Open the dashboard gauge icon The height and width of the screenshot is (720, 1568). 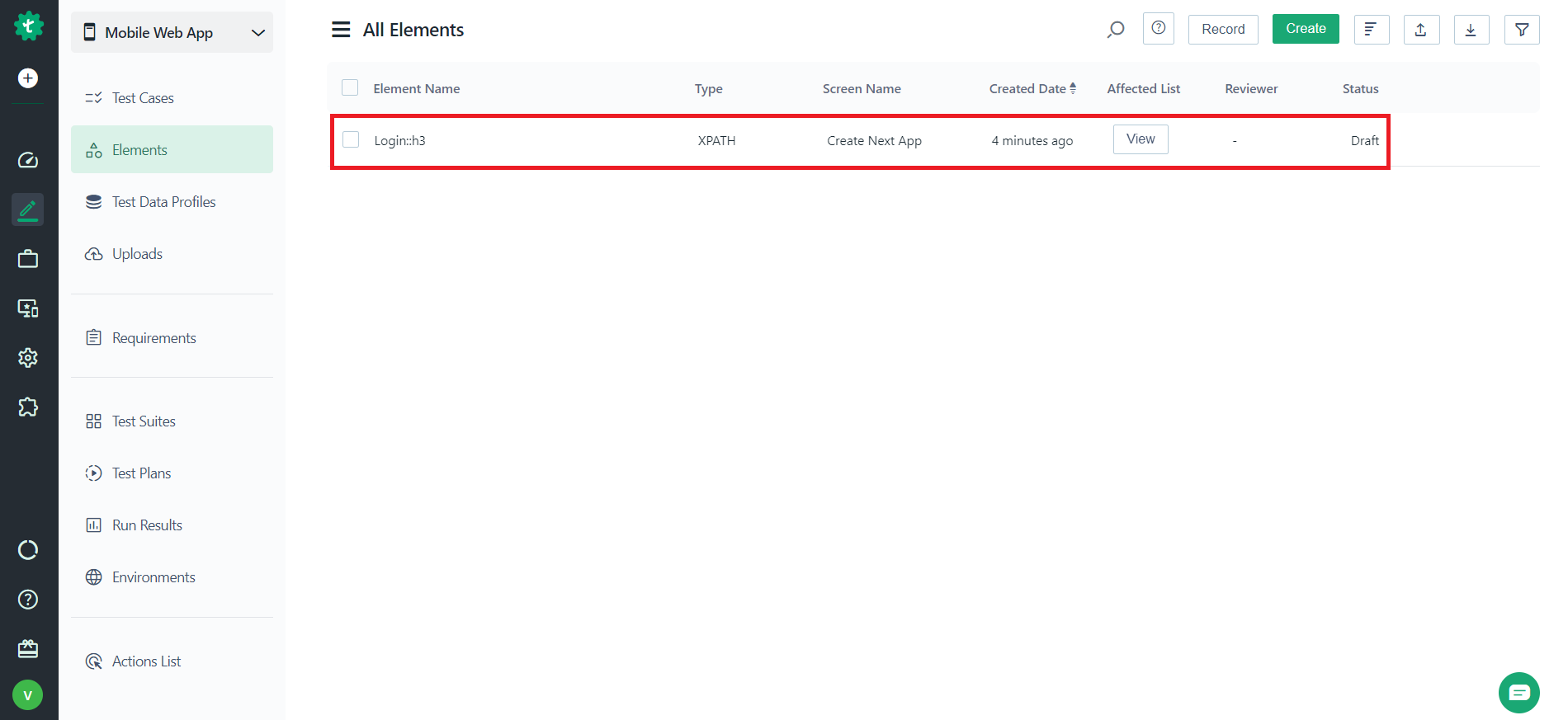coord(28,160)
